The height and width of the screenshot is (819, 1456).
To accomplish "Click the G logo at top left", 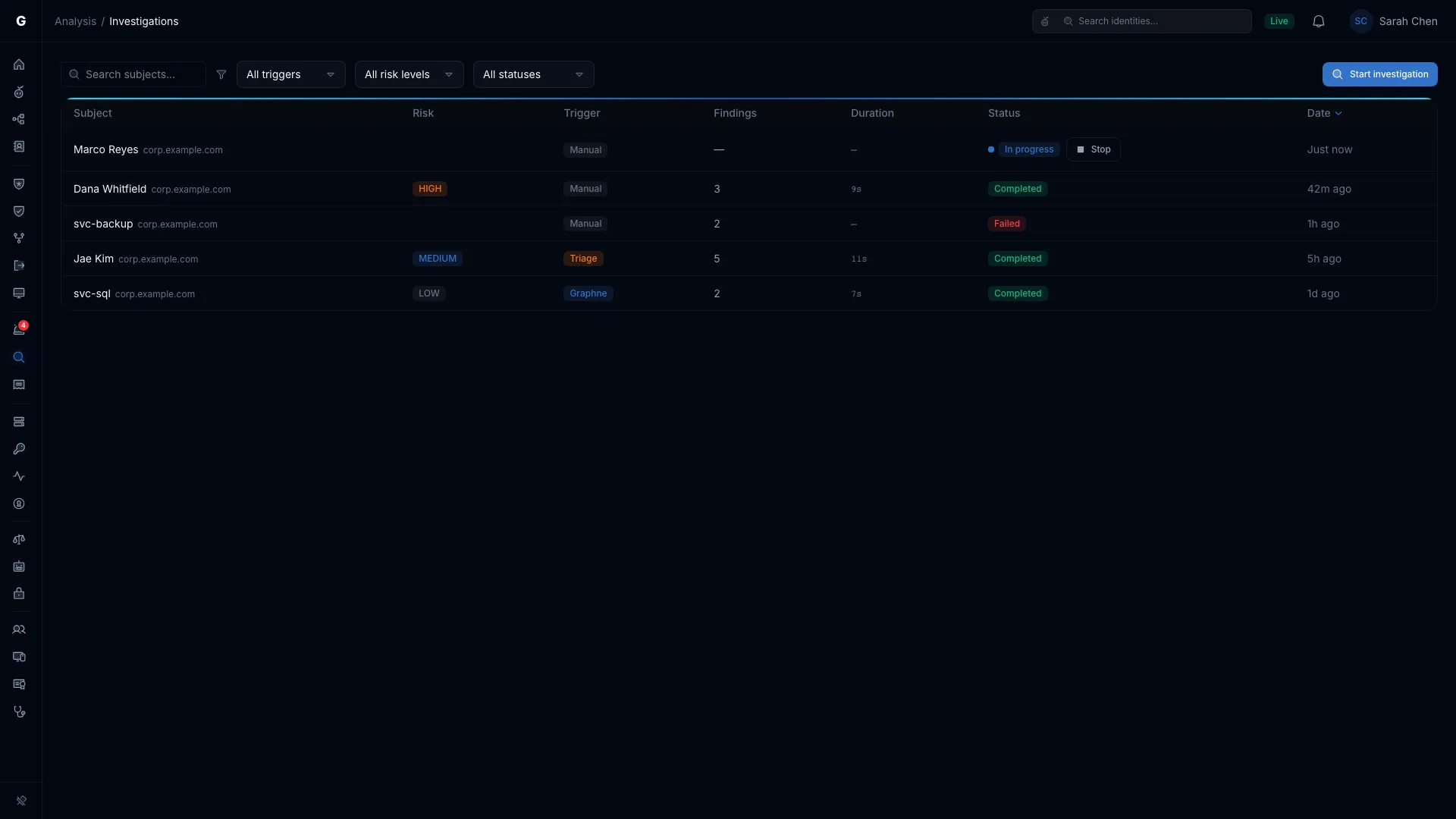I will [21, 21].
